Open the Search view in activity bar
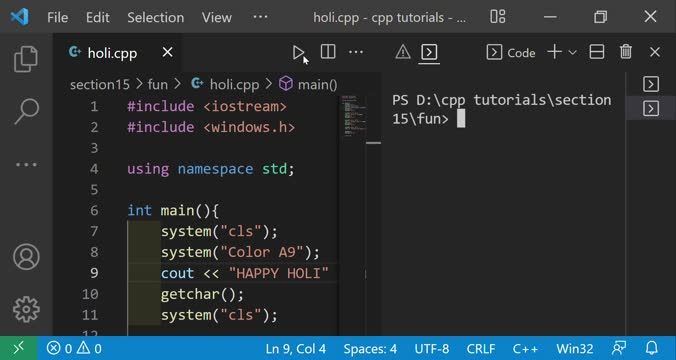The image size is (676, 360). click(x=26, y=112)
